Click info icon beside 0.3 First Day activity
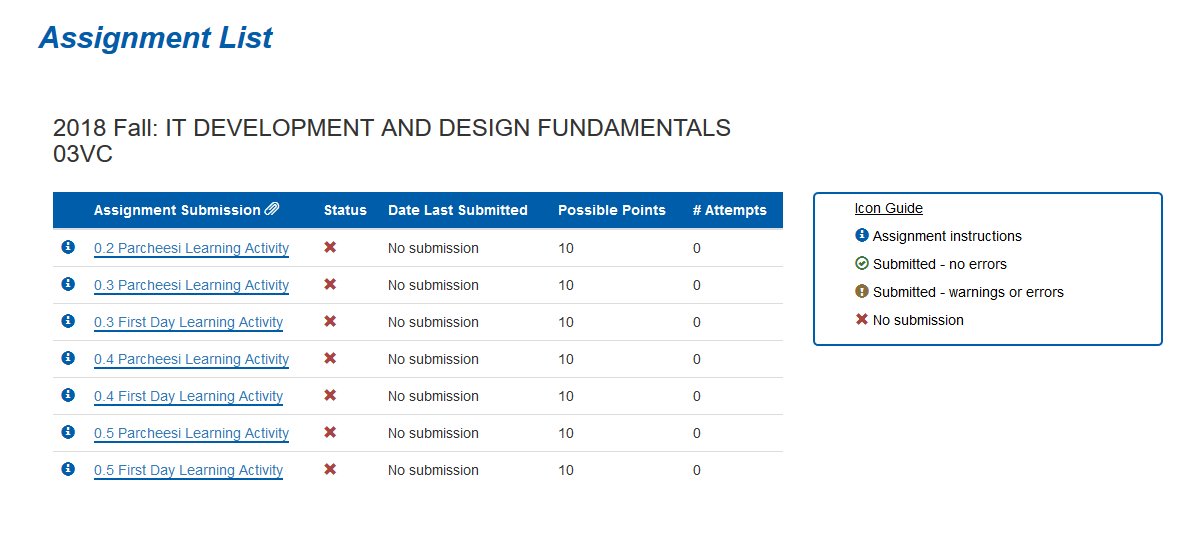Viewport: 1184px width, 543px height. coord(68,321)
